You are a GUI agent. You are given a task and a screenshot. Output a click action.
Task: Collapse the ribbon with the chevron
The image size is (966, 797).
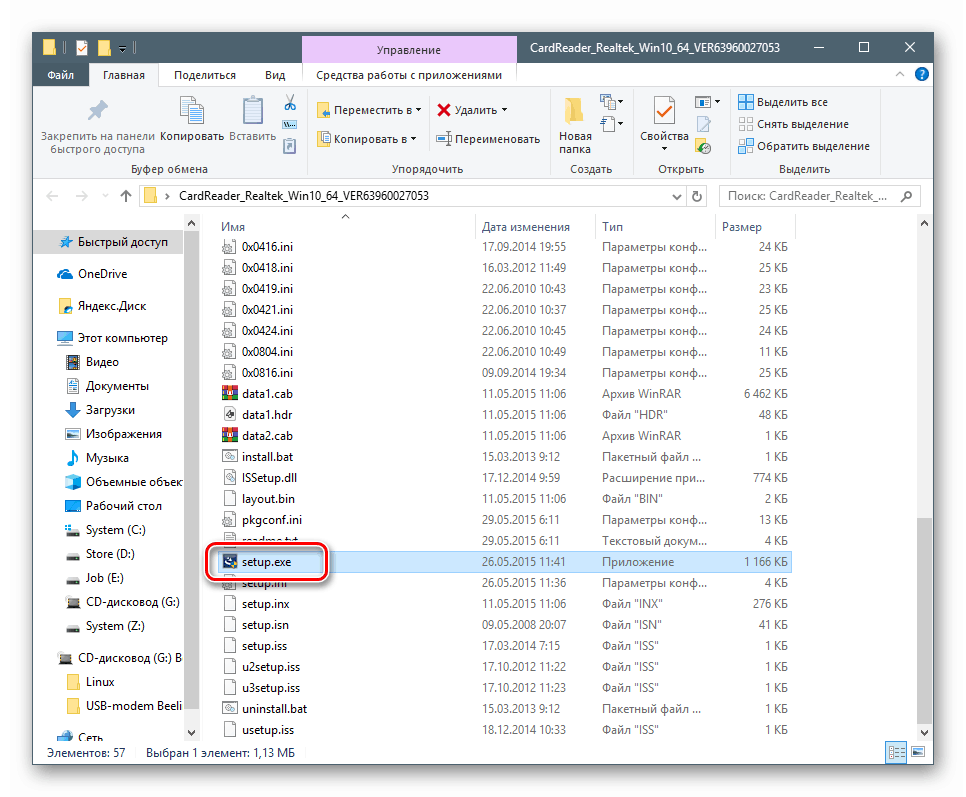click(x=899, y=75)
